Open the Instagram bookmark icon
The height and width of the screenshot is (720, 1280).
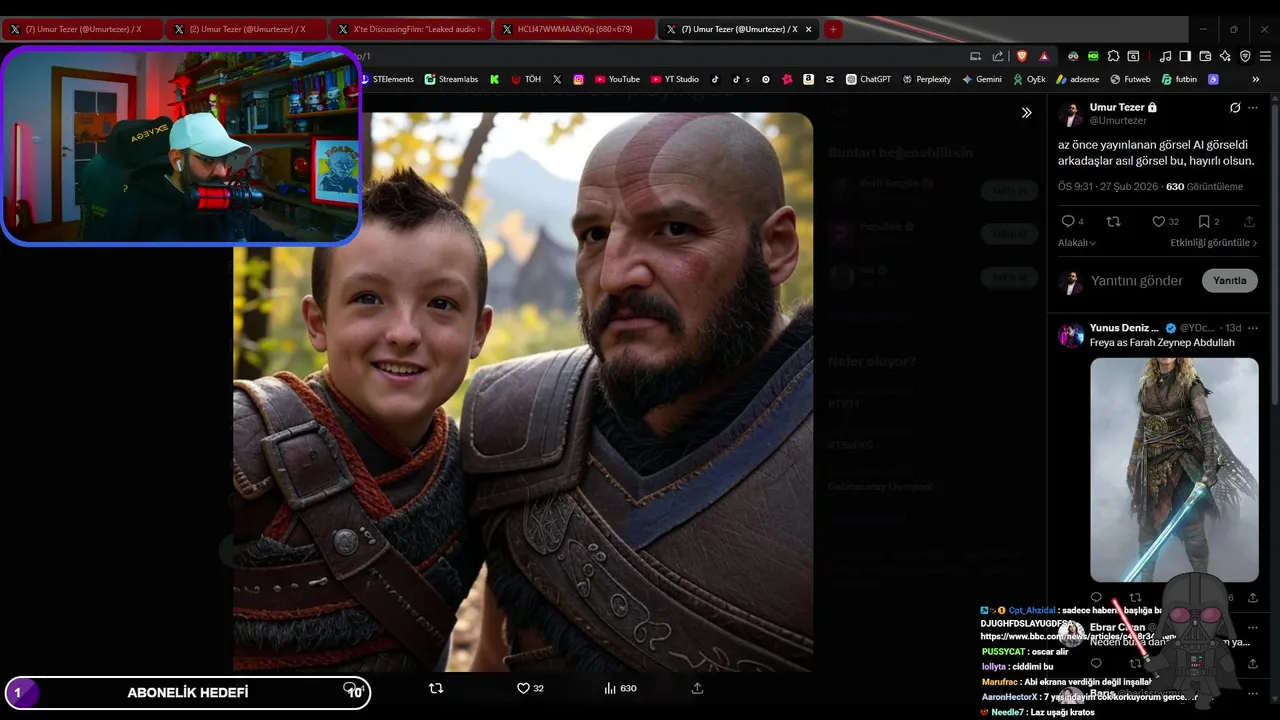(x=578, y=79)
